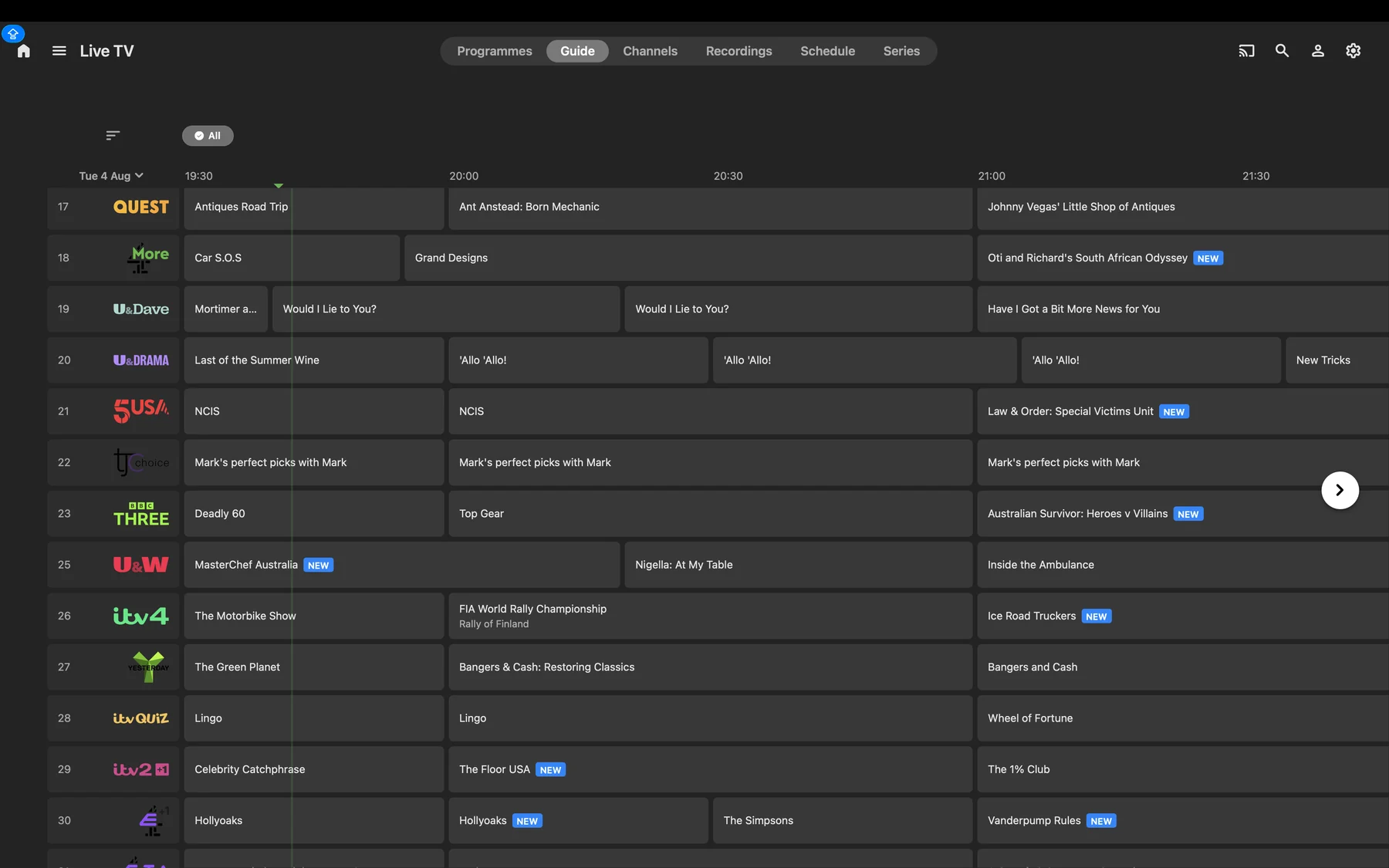Open Last of the Summer Wine
1389x868 pixels.
click(314, 360)
